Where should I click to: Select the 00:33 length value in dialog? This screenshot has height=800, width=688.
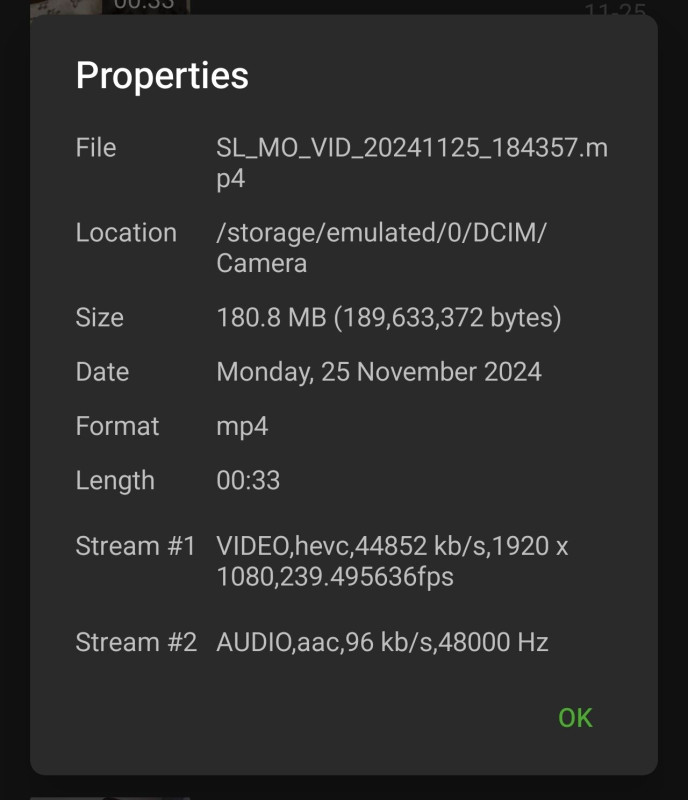click(248, 481)
